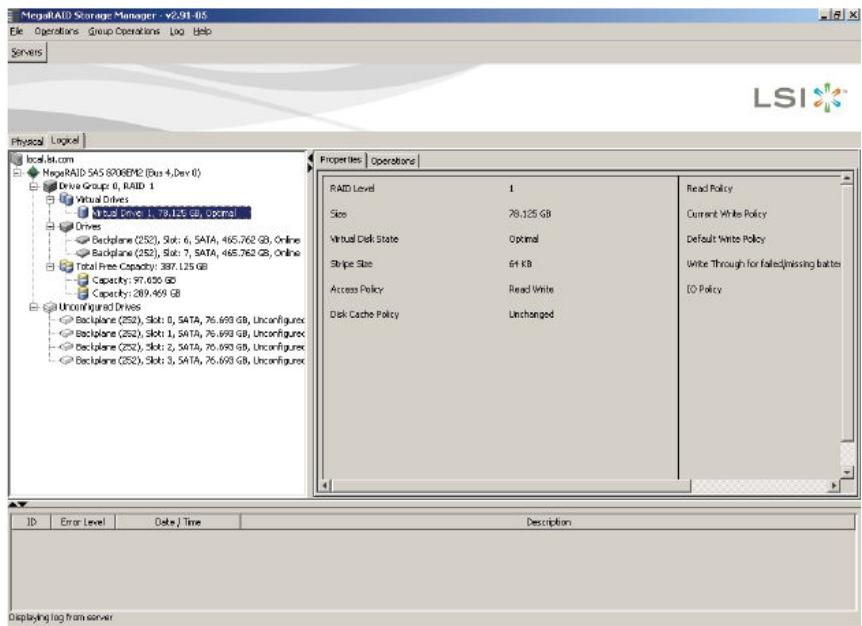This screenshot has height=626, width=862.
Task: Collapse the MegaRAID SAS controller node
Action: point(18,173)
